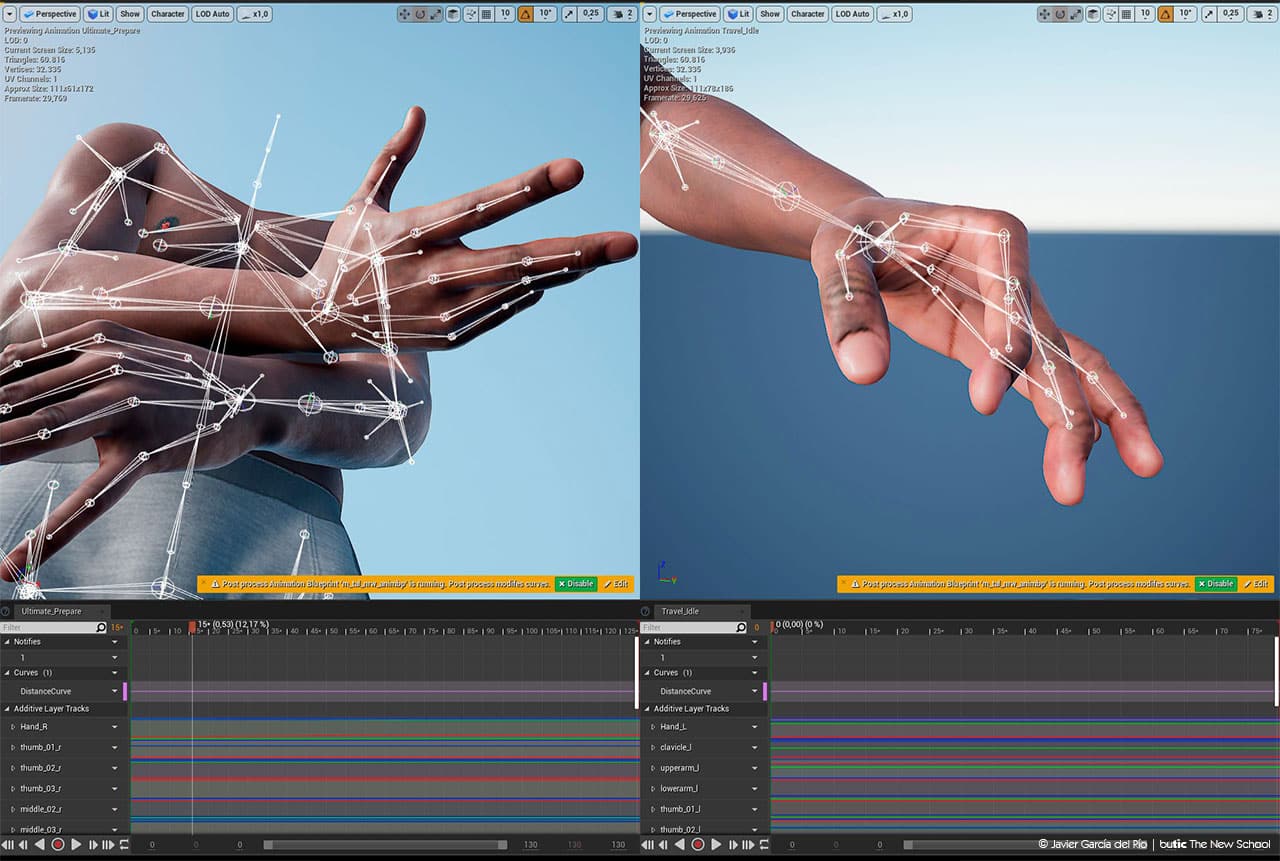Viewport: 1280px width, 861px height.
Task: Click DistanceCurve pink color swatch in Ultimate_Prepare
Action: click(x=125, y=691)
